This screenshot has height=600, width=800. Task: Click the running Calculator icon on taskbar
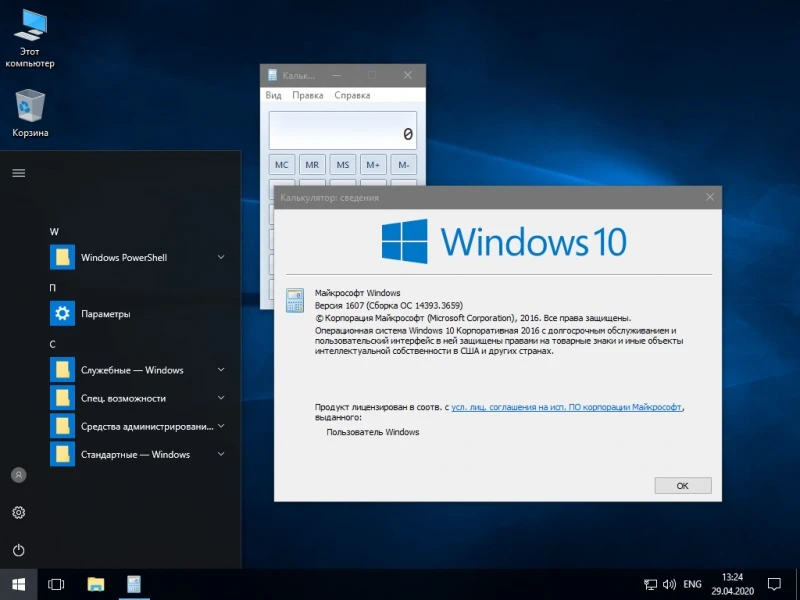tap(133, 584)
